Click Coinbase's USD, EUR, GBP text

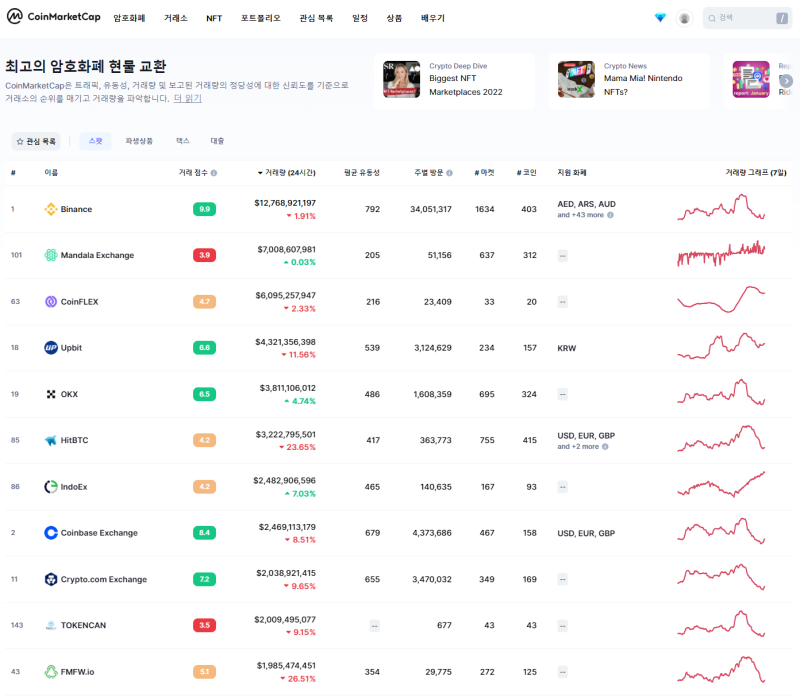coord(586,533)
